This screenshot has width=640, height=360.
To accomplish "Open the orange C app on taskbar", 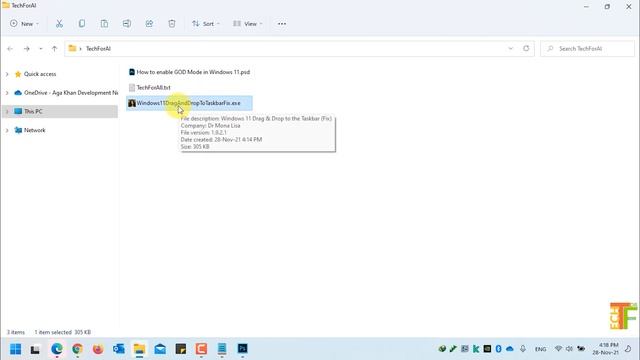I will (x=201, y=349).
